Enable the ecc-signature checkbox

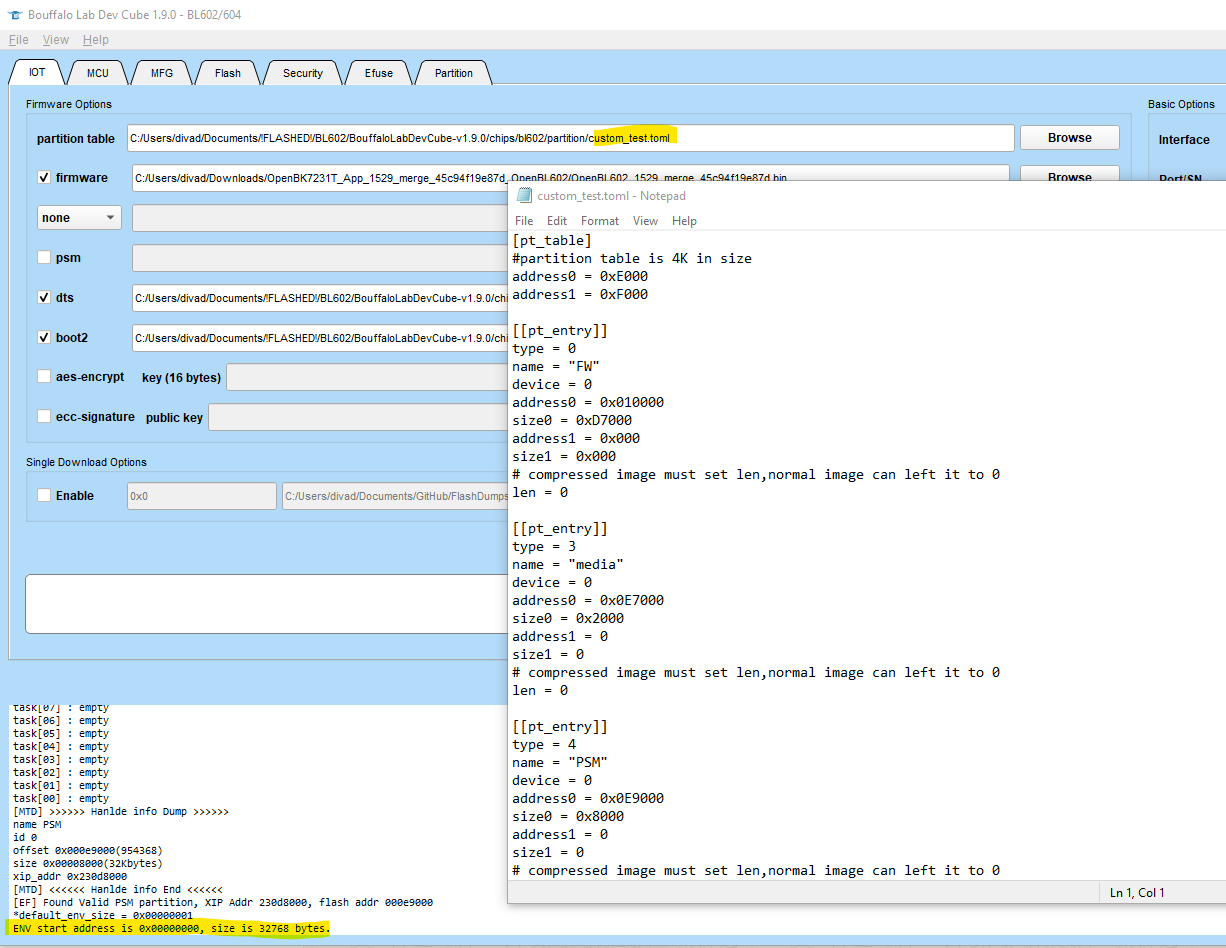[44, 417]
